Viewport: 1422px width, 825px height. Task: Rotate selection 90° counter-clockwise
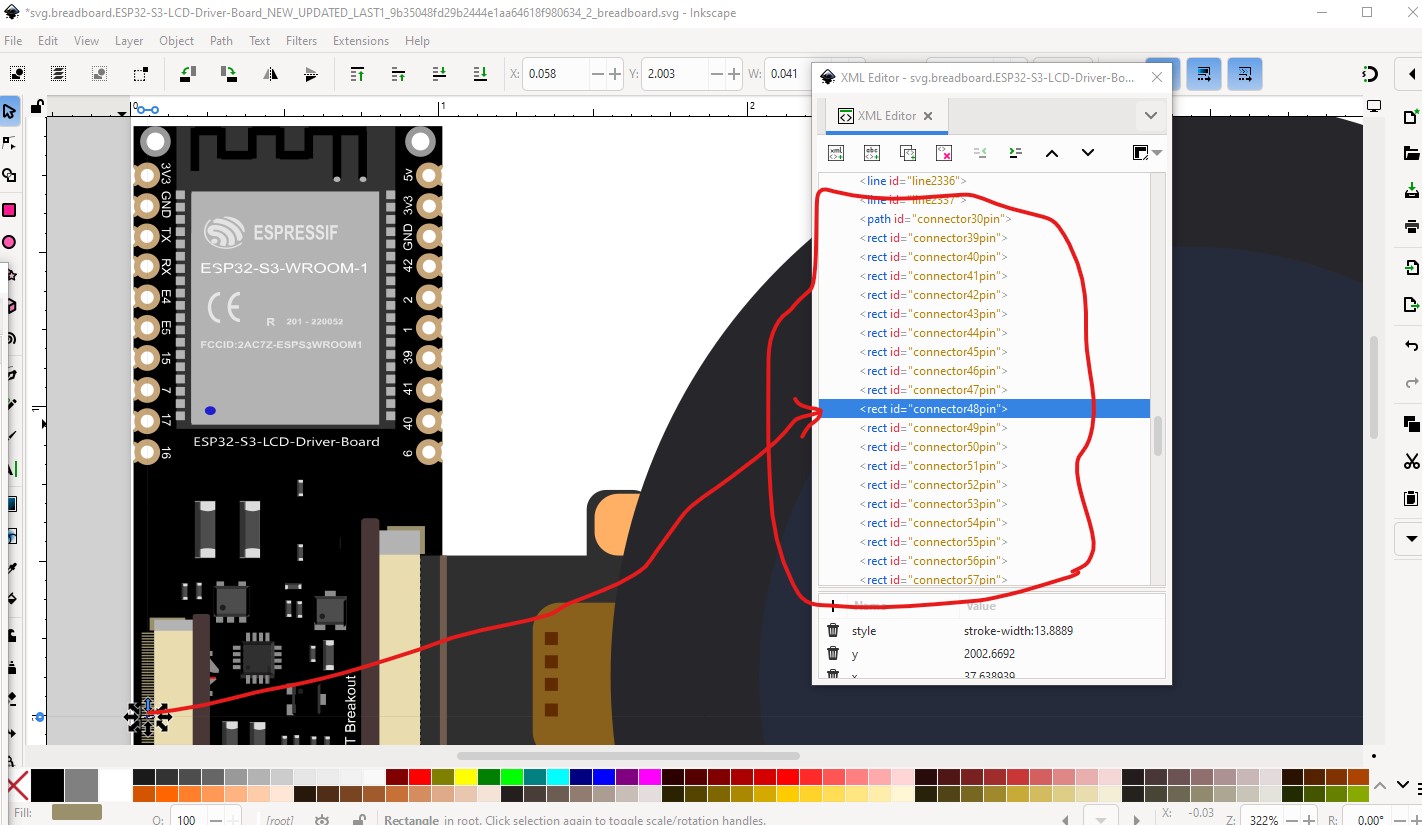(x=188, y=74)
